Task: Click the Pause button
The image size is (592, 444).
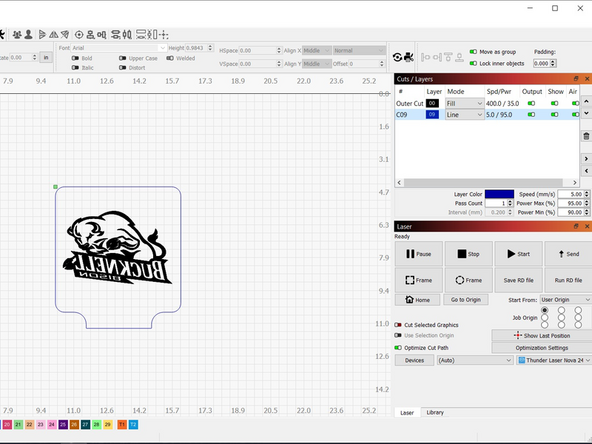Action: tap(419, 254)
